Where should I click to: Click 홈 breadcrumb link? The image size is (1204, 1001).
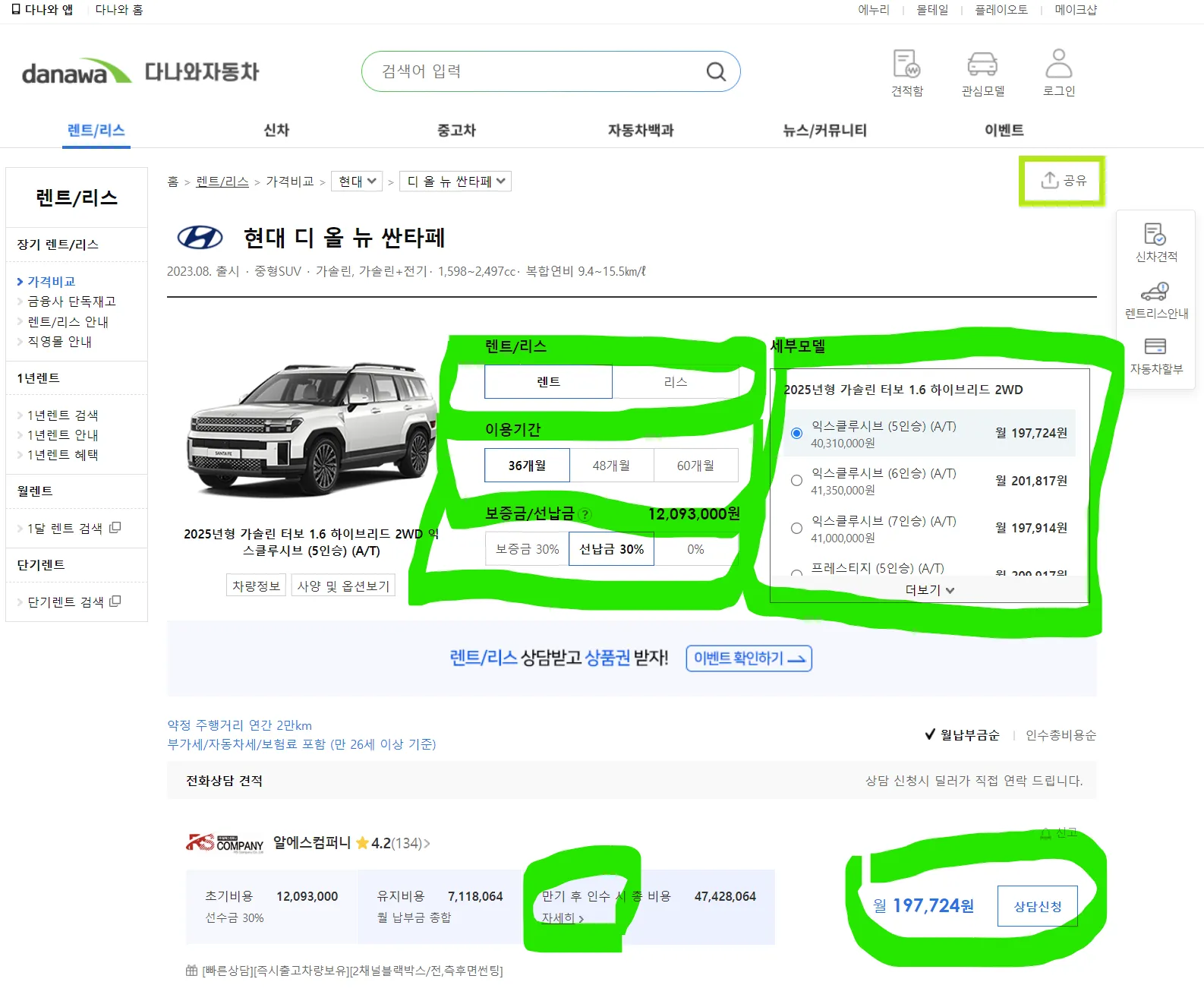click(x=173, y=182)
